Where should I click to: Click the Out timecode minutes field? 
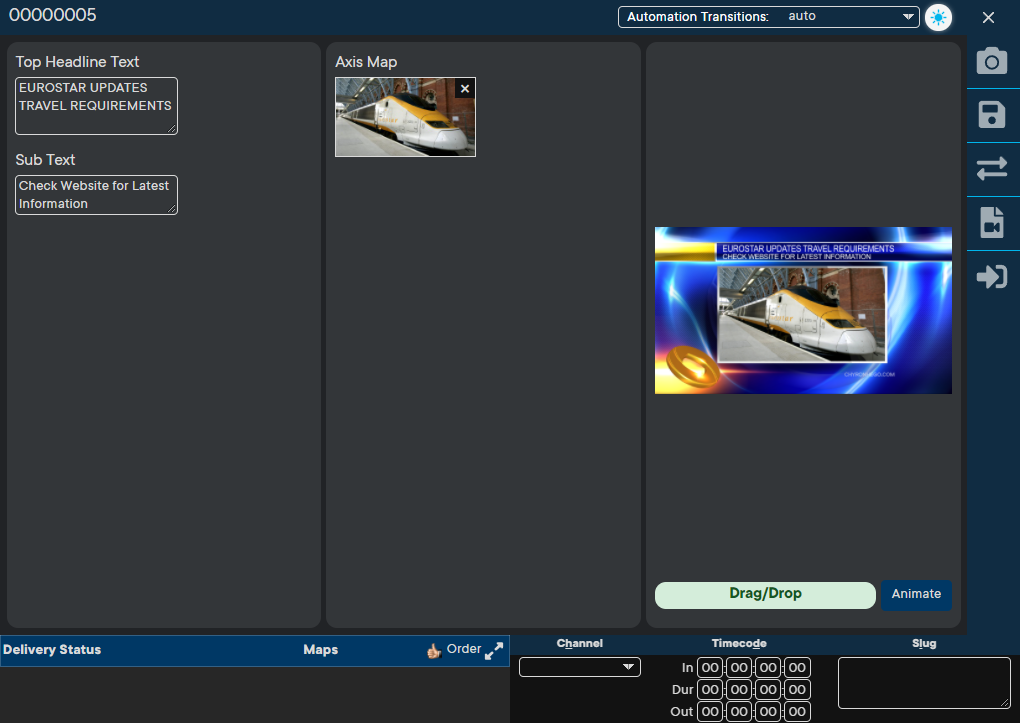(x=739, y=712)
